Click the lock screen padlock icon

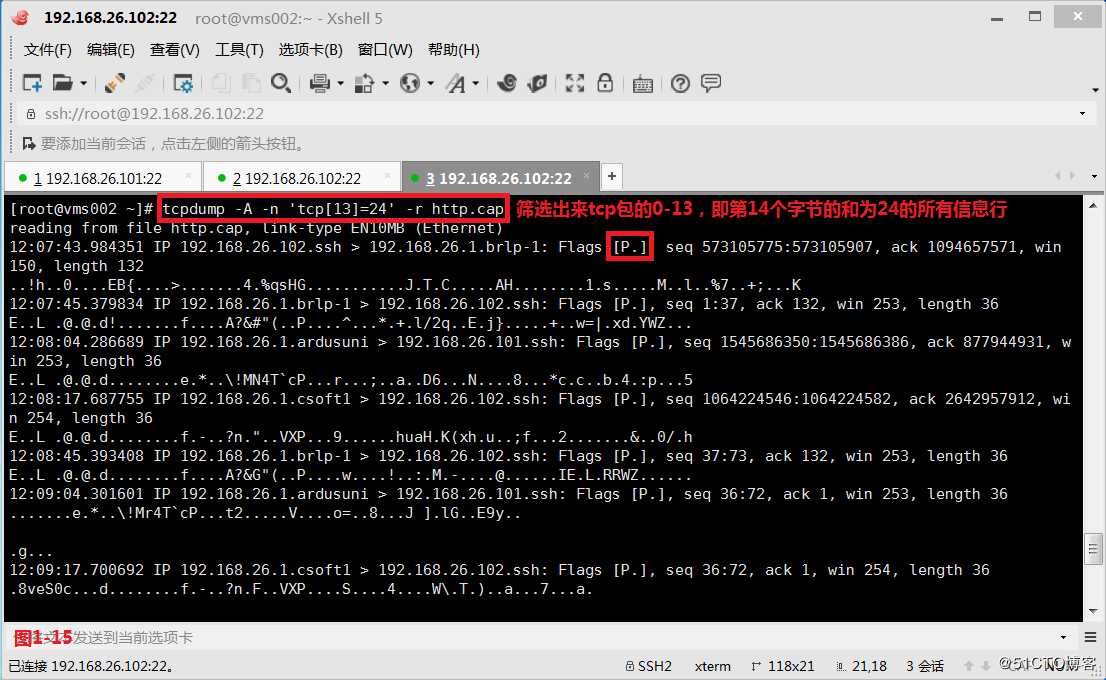[605, 83]
